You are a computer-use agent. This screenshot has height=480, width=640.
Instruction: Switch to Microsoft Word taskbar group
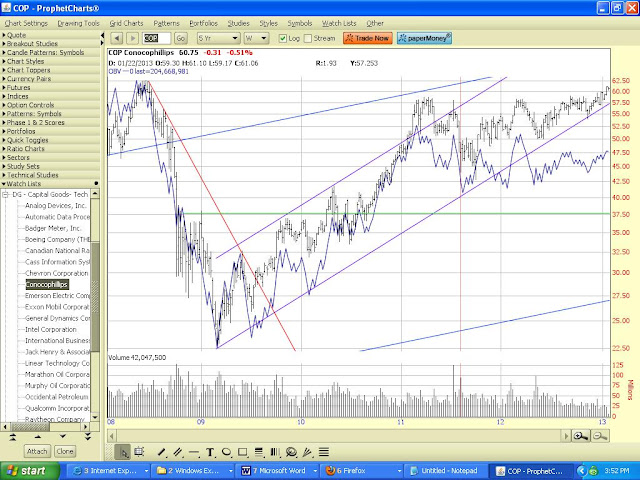[x=277, y=471]
